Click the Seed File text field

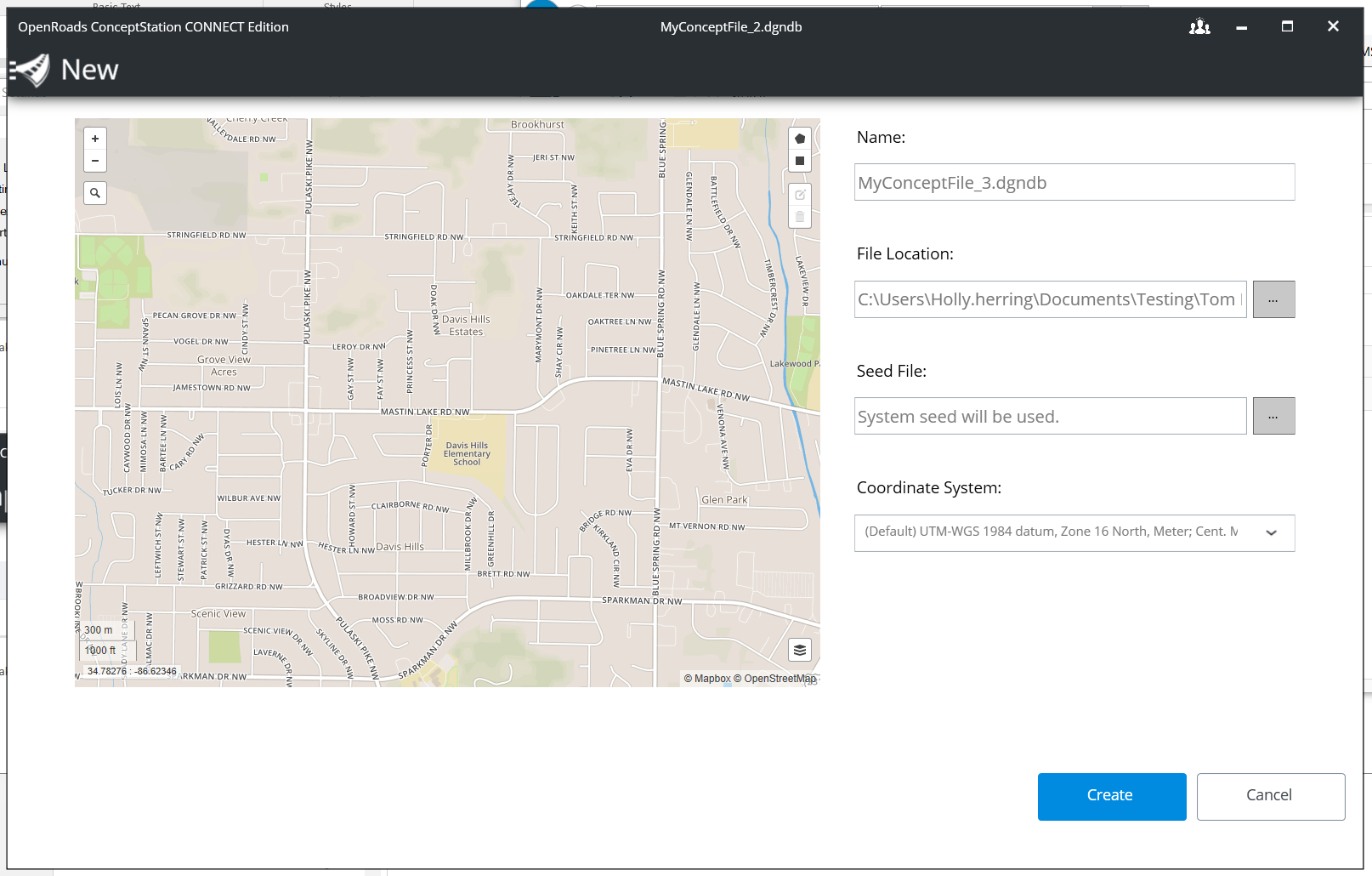click(x=1050, y=416)
